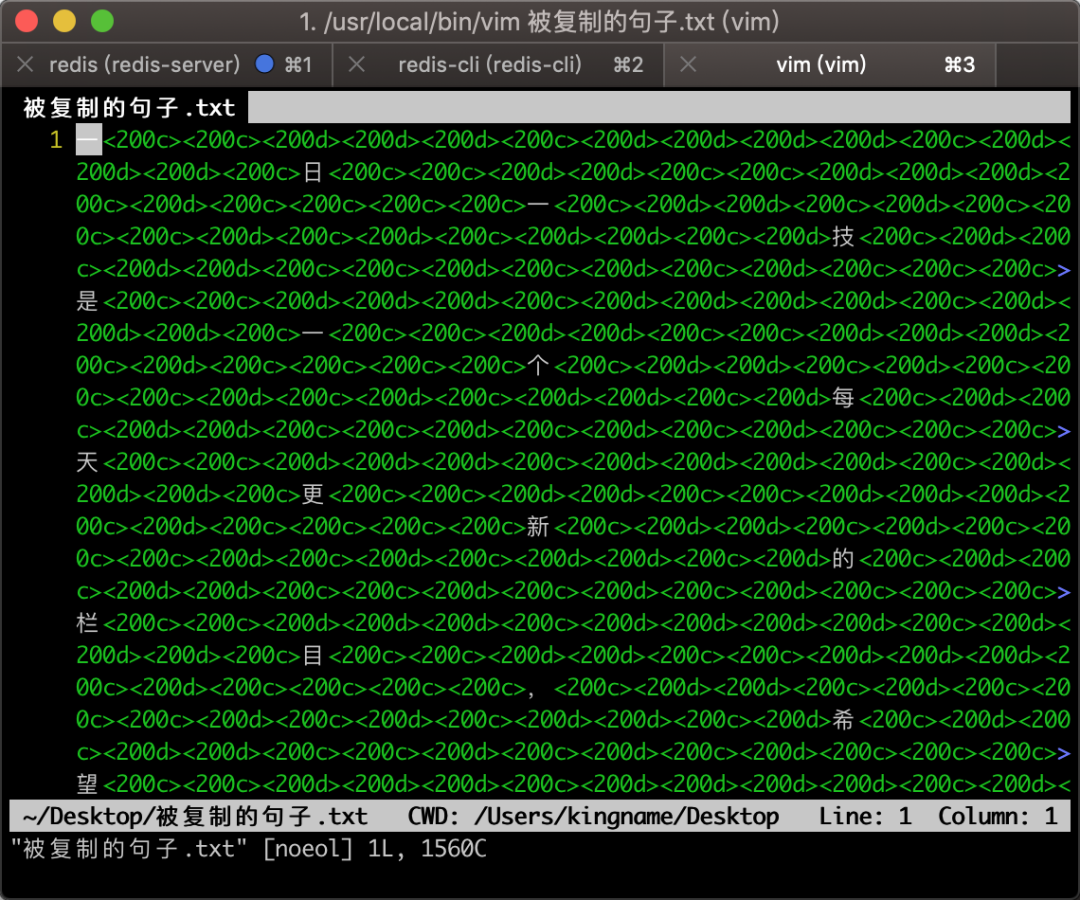This screenshot has height=900, width=1080.
Task: Click the character 个 in the text
Action: click(x=538, y=366)
